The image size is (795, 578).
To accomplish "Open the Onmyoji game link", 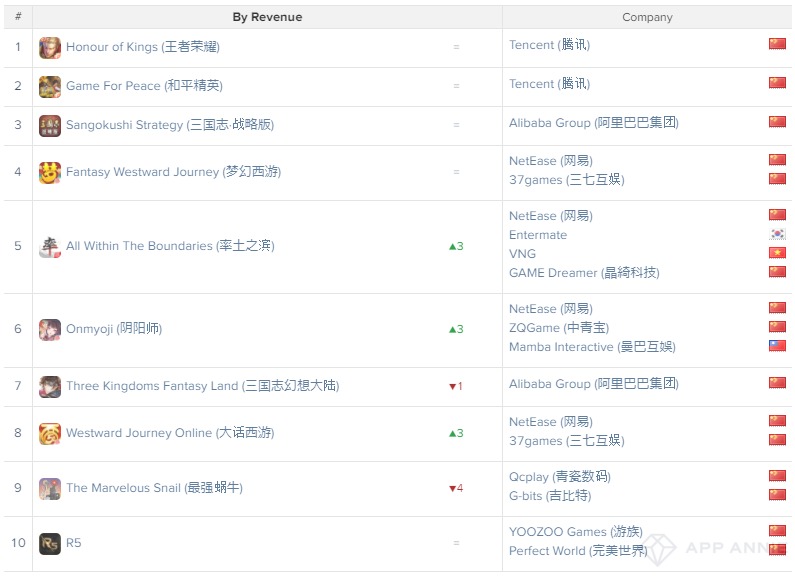I will point(114,329).
